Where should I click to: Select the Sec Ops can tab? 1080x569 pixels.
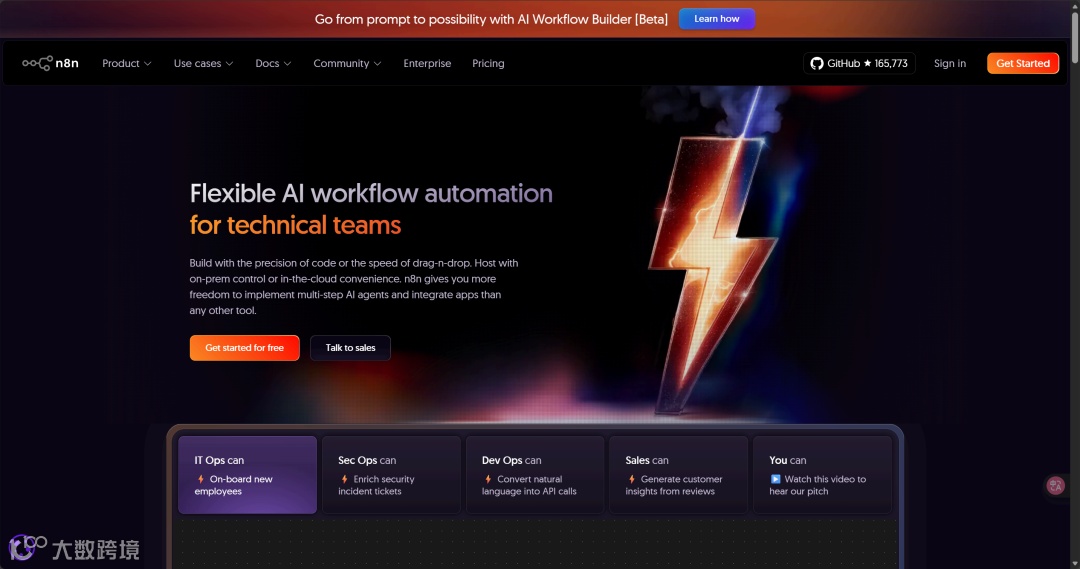pos(391,475)
